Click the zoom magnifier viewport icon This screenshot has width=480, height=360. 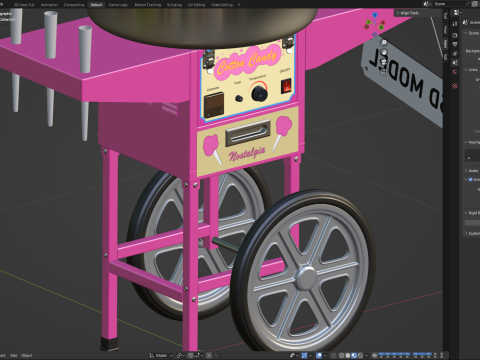(384, 42)
